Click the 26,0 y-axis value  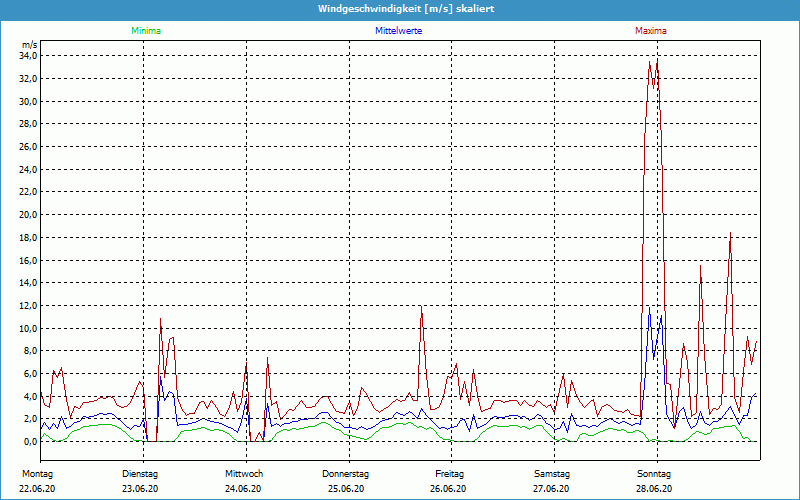click(x=29, y=146)
